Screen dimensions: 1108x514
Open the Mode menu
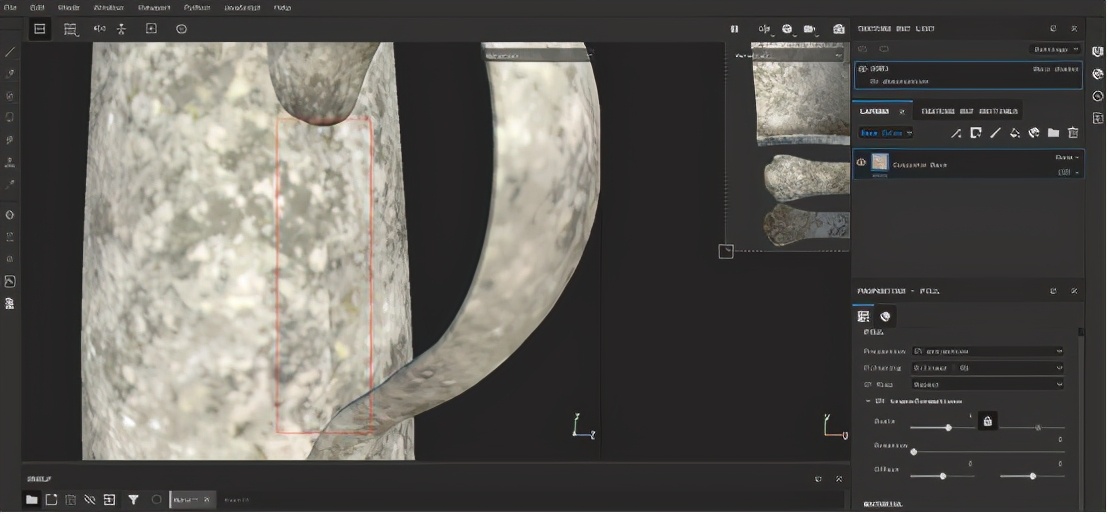tap(69, 8)
